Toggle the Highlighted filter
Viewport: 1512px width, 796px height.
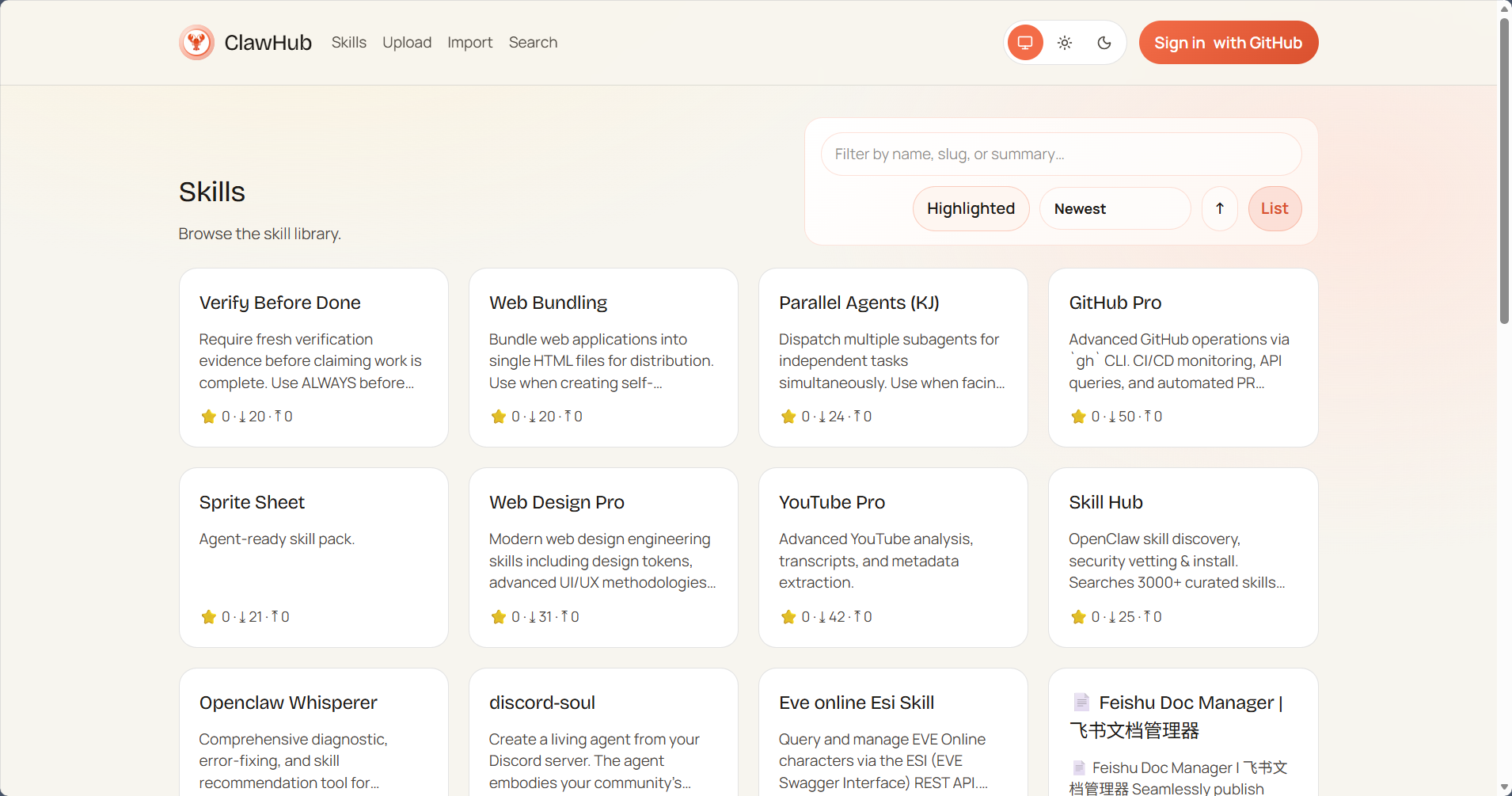click(x=971, y=208)
